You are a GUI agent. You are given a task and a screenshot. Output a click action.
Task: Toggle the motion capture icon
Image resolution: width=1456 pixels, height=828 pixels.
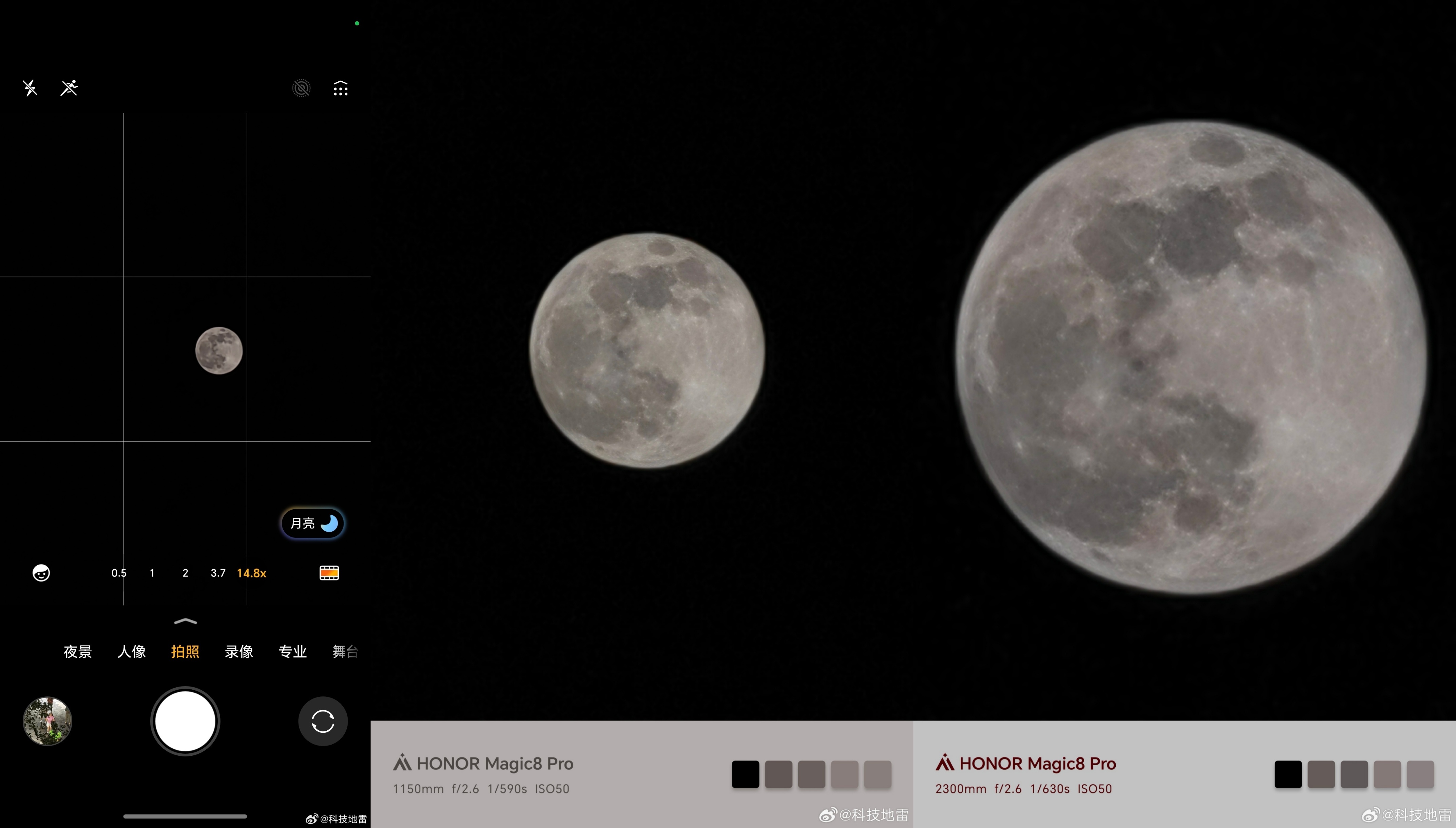click(69, 88)
